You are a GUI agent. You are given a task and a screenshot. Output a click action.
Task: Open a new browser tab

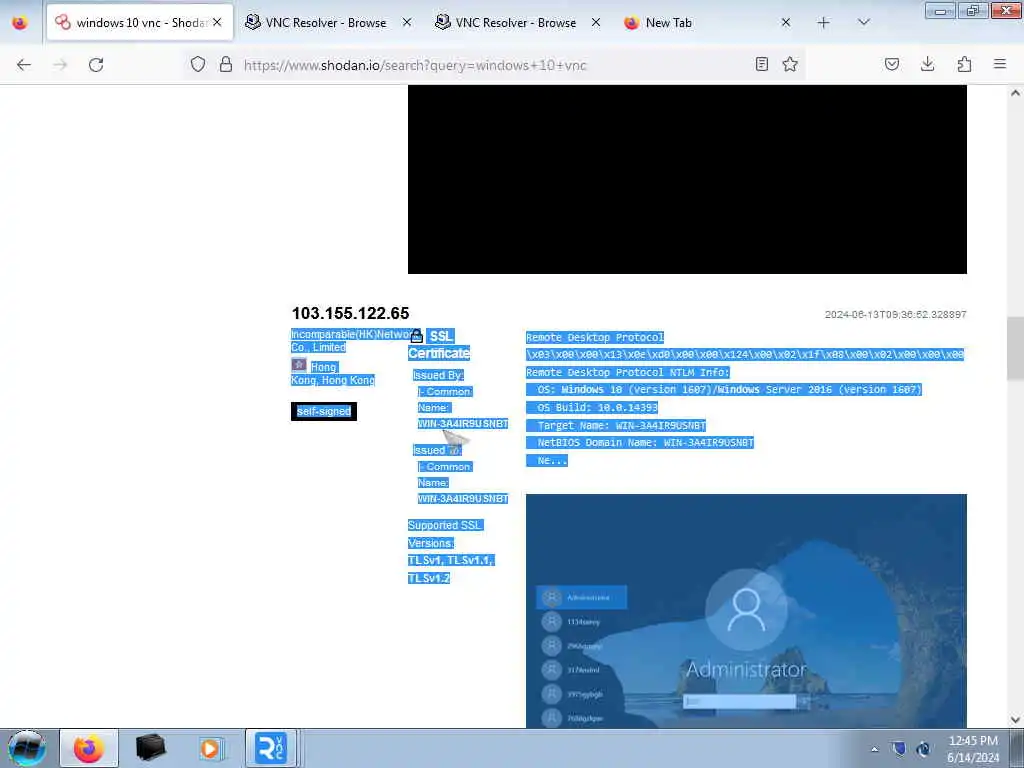(x=824, y=23)
